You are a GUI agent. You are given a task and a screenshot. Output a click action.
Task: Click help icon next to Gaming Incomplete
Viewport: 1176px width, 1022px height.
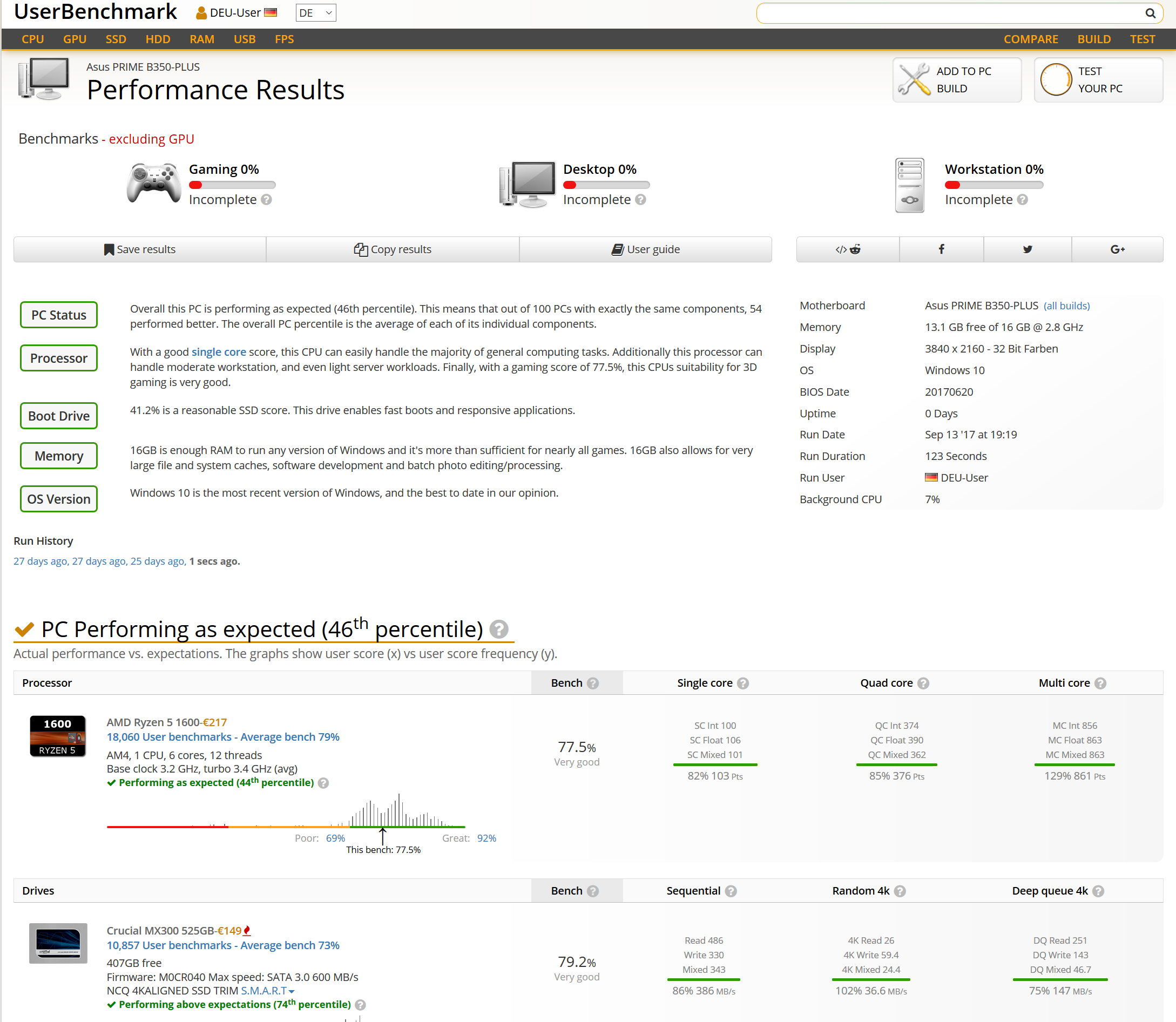266,200
